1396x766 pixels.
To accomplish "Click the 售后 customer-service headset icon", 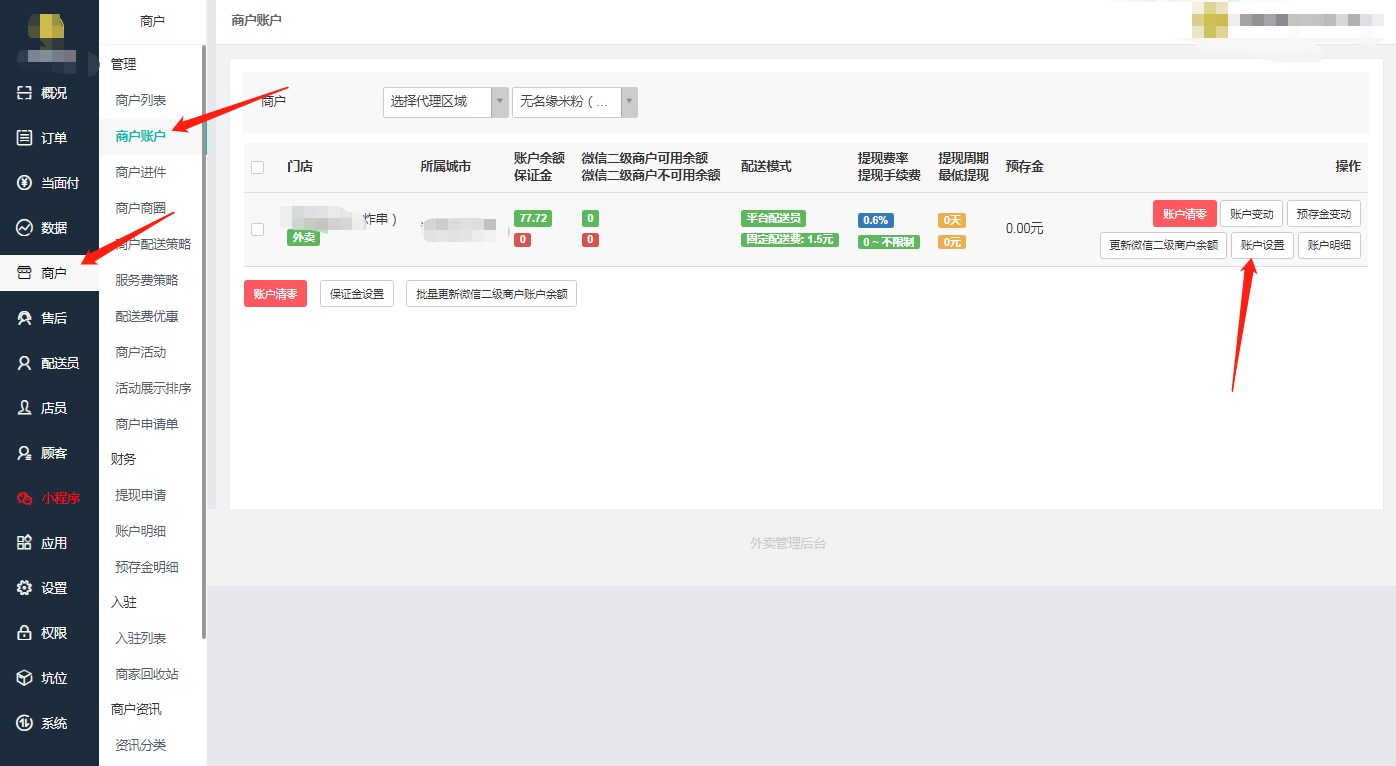I will (x=25, y=318).
